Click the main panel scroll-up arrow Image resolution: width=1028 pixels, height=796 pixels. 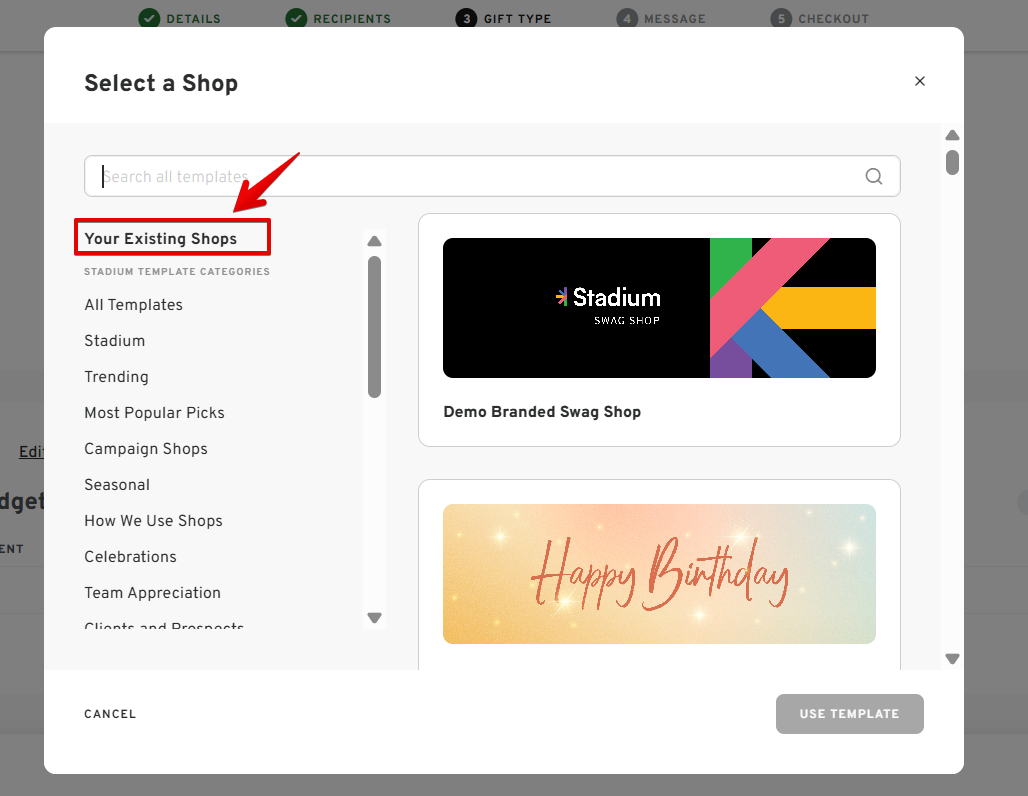coord(952,136)
